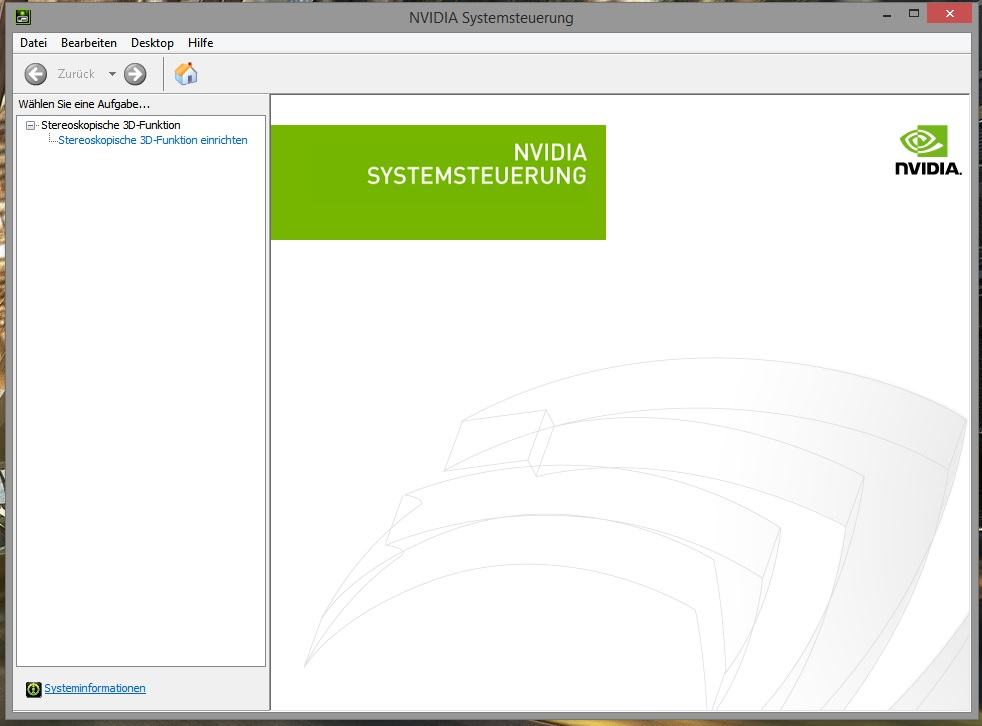982x726 pixels.
Task: Click the back arrow navigation icon
Action: (36, 74)
